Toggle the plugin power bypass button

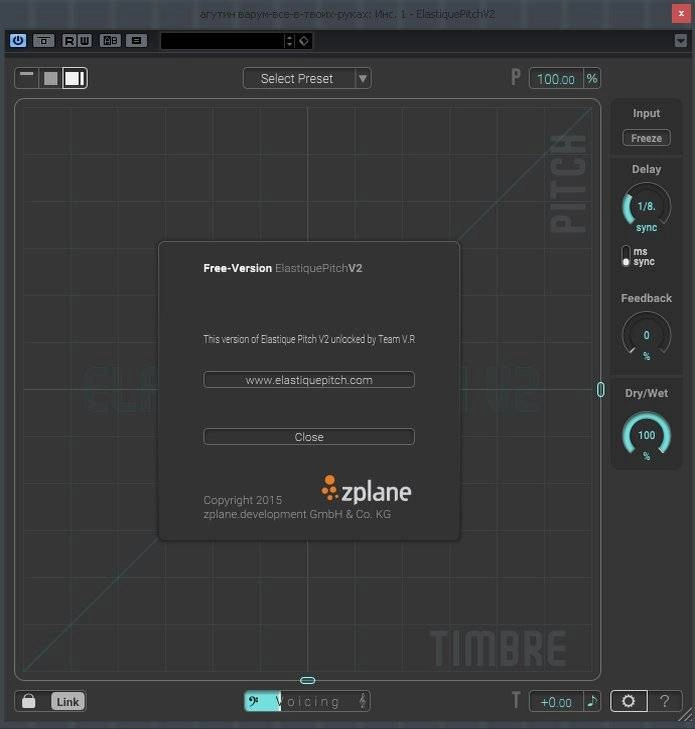(x=18, y=40)
